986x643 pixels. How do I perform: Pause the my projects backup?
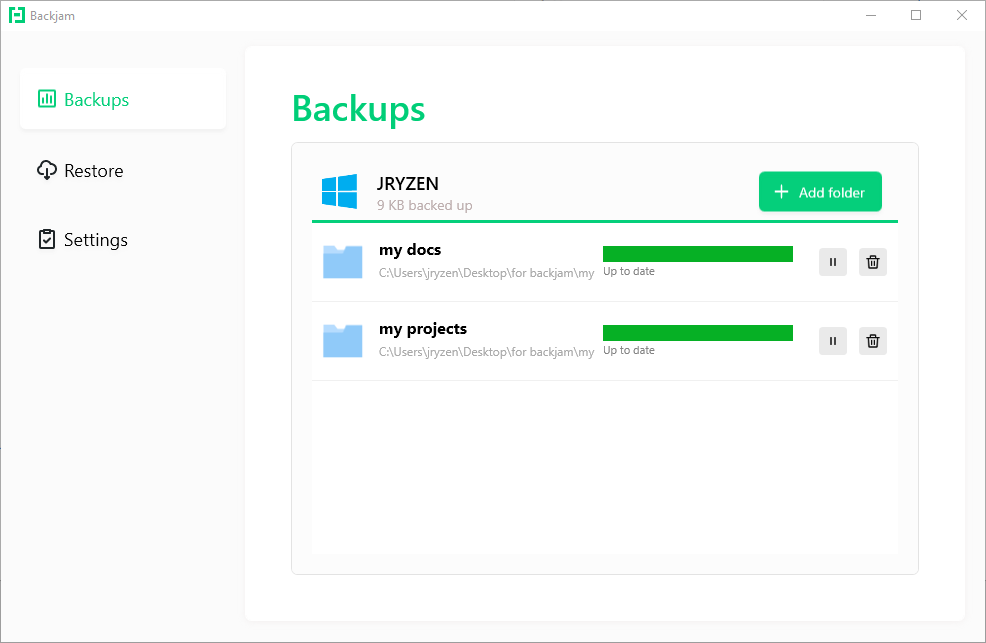point(833,341)
